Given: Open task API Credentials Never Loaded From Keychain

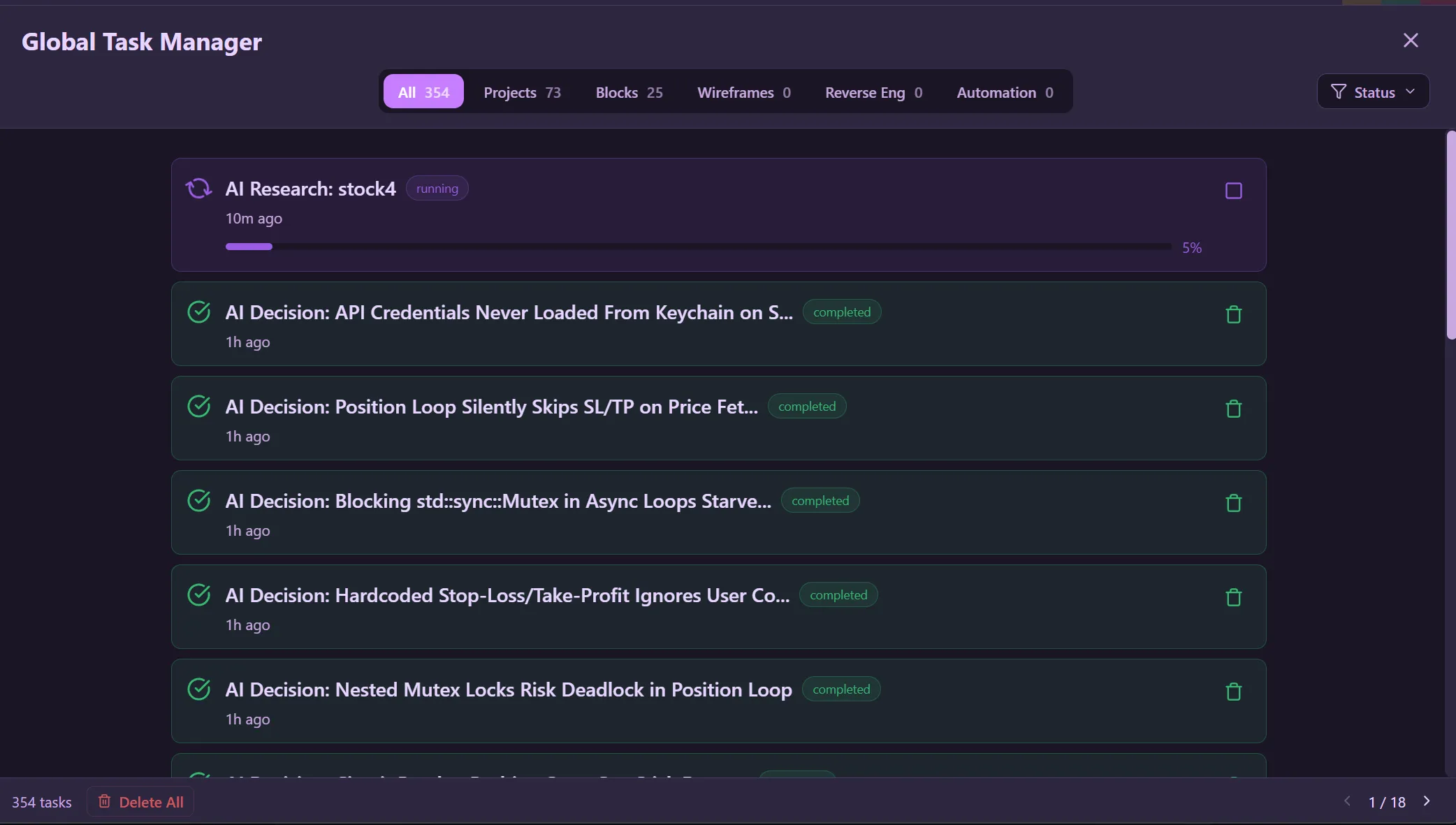Looking at the screenshot, I should coord(509,312).
